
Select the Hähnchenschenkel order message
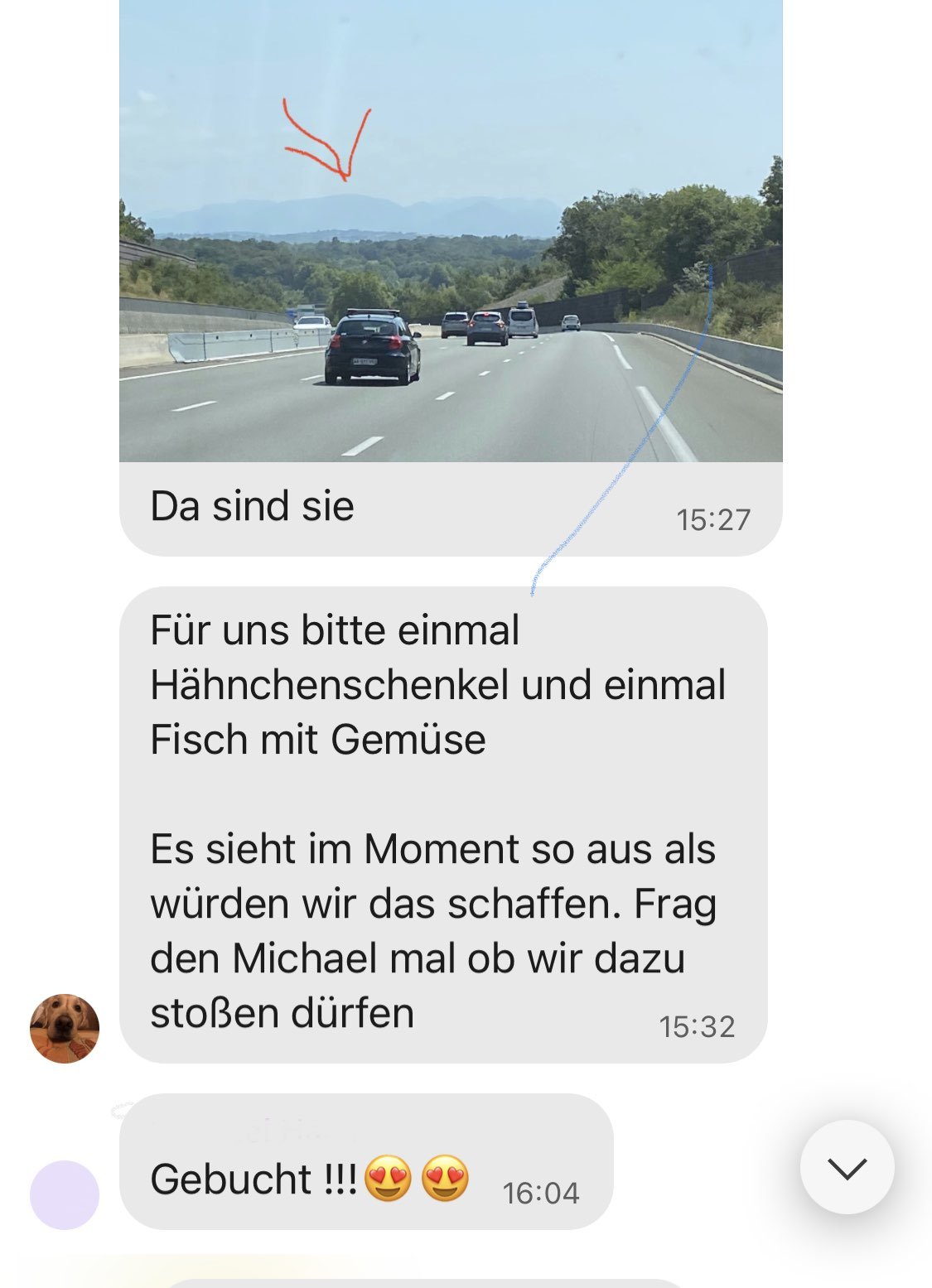(x=443, y=825)
